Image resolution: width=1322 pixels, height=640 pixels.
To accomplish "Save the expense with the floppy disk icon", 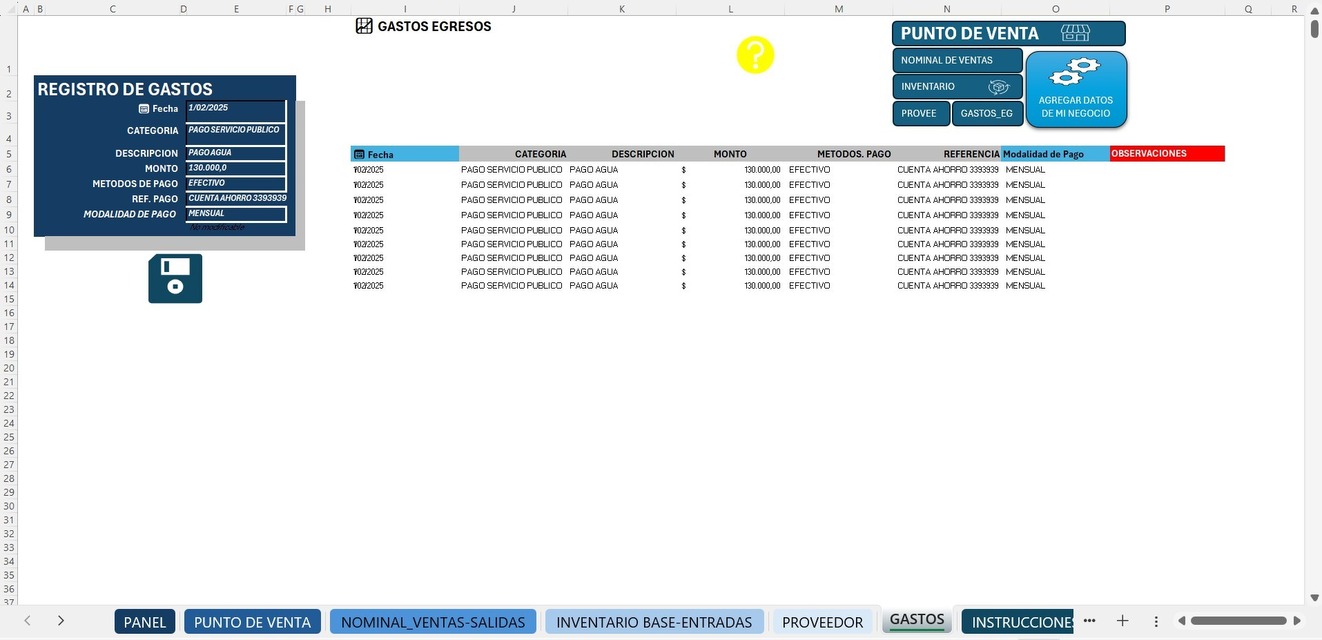I will tap(175, 278).
